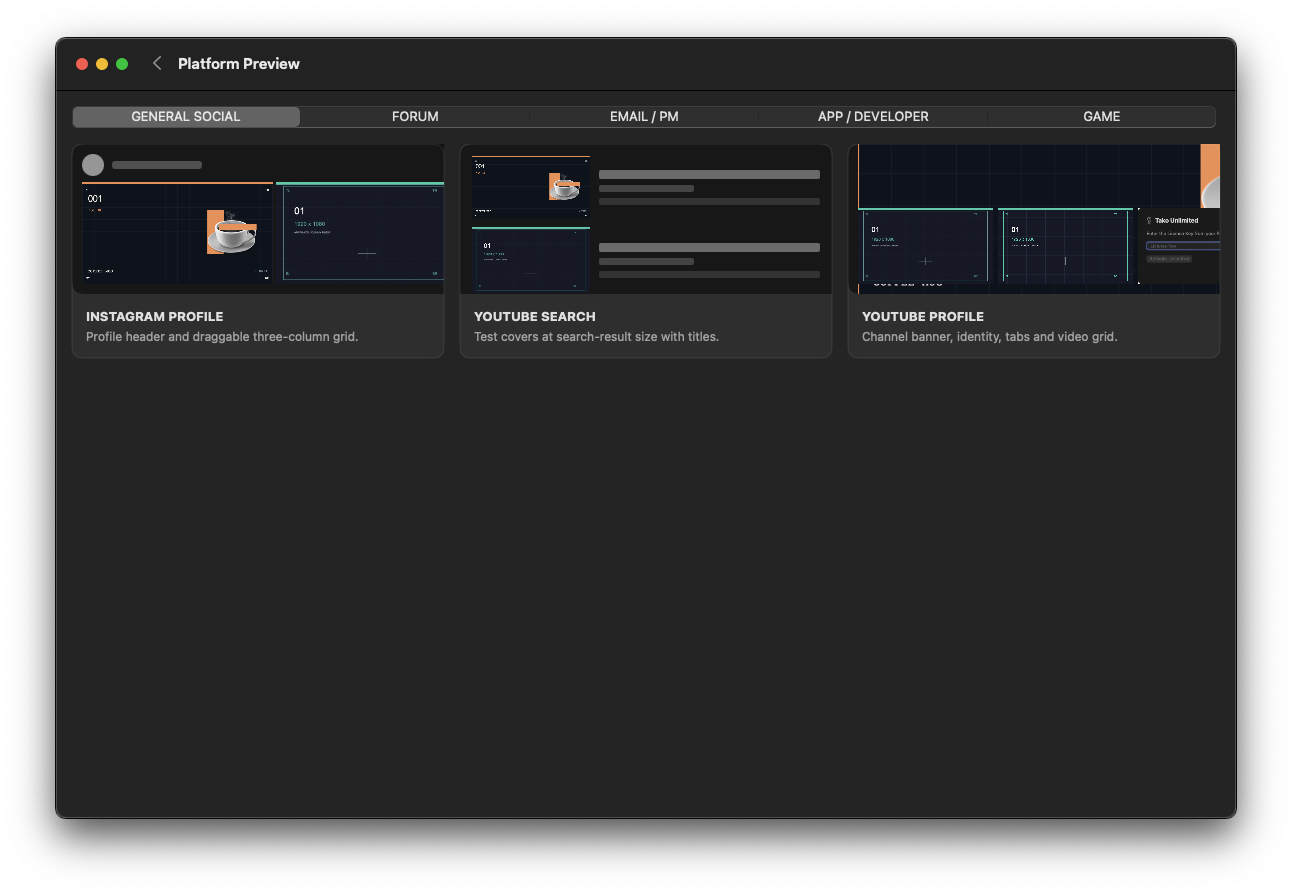Select the Email / PM tab

(644, 117)
